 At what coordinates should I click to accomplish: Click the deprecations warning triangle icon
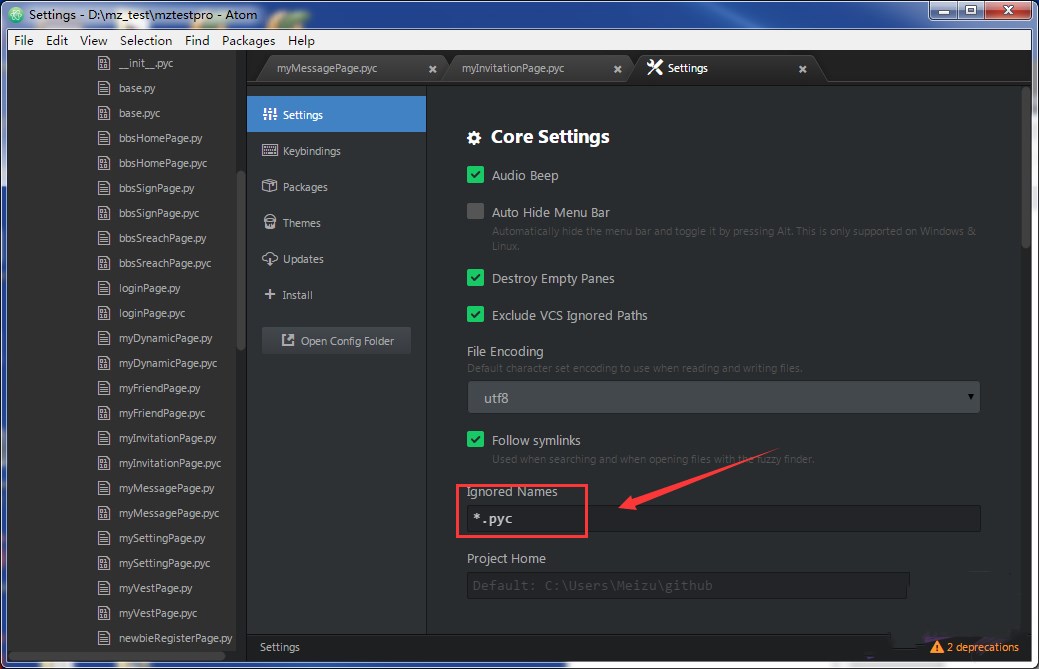[x=936, y=647]
